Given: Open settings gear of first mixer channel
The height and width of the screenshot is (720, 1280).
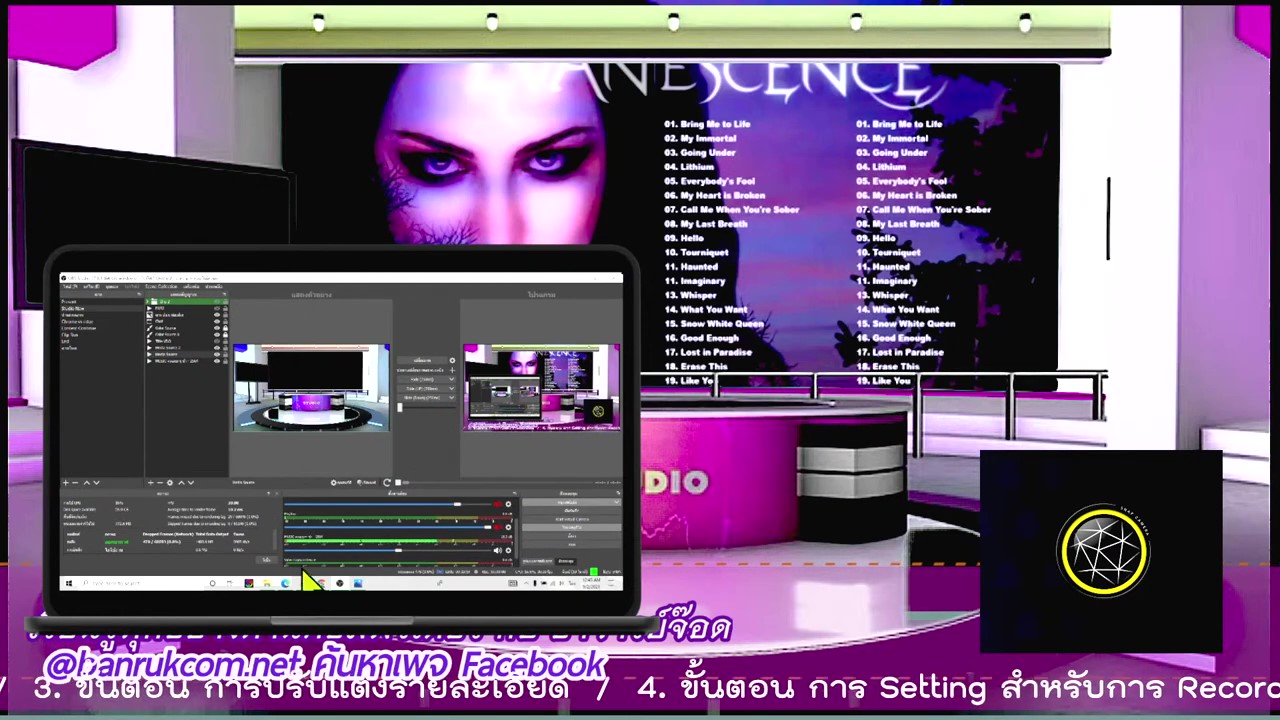Looking at the screenshot, I should pos(508,504).
